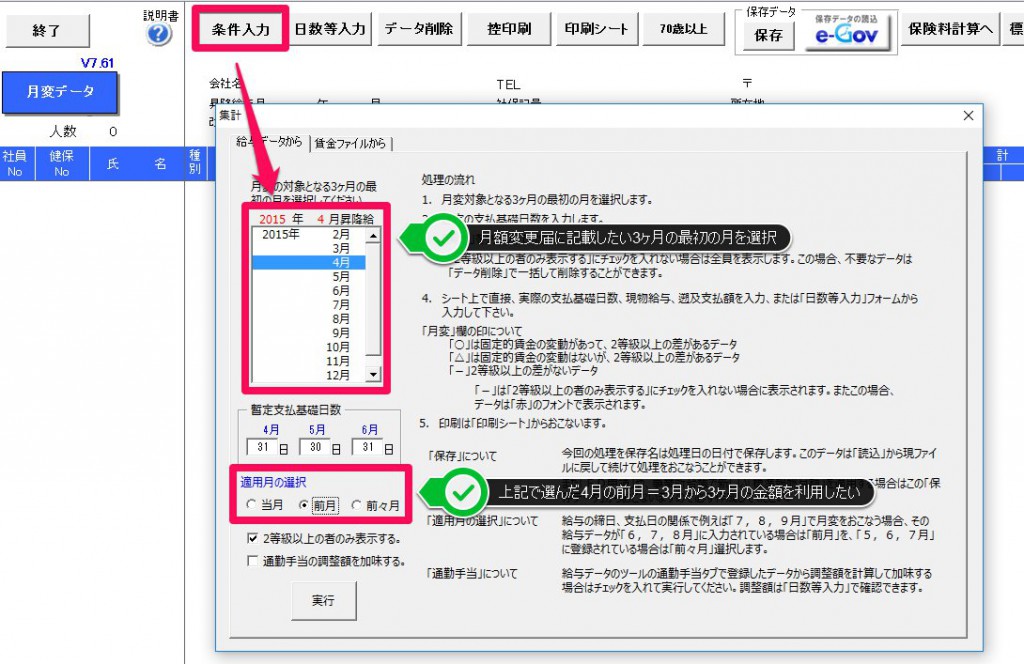Switch to 給与データから tab

pyautogui.click(x=269, y=142)
